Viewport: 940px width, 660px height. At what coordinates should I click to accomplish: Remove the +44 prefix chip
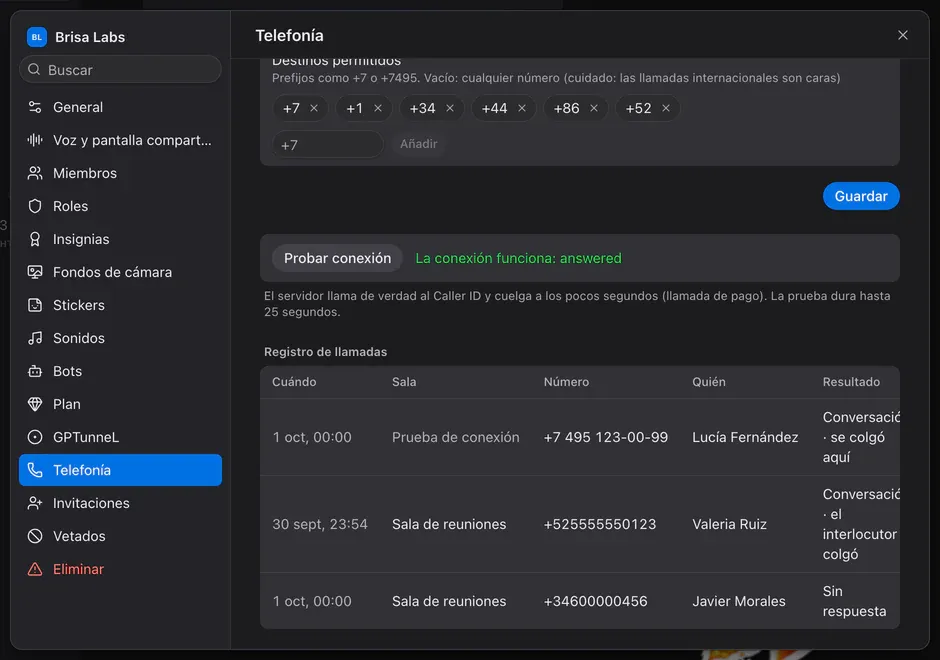[x=522, y=108]
